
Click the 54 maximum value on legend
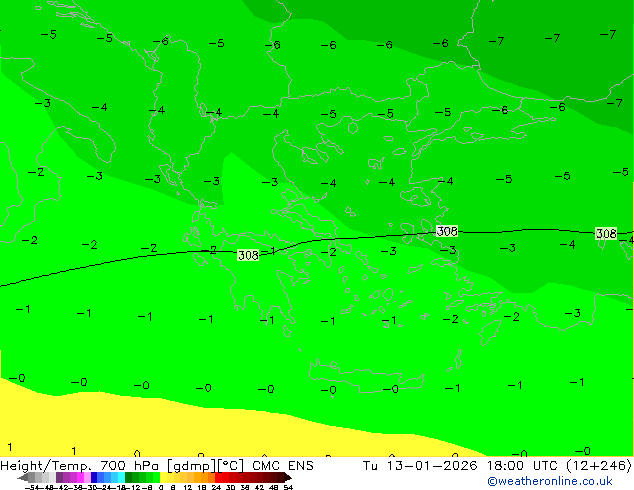(x=288, y=488)
